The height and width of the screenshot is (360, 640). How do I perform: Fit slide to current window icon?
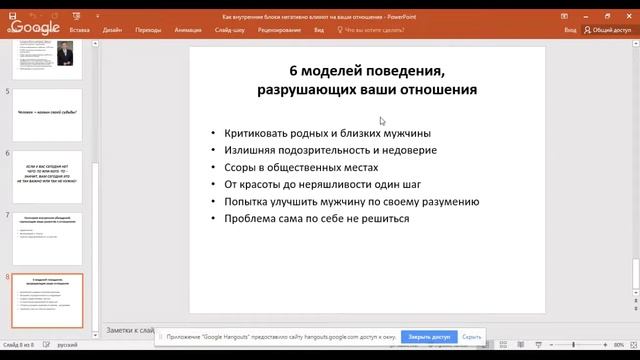[x=633, y=345]
